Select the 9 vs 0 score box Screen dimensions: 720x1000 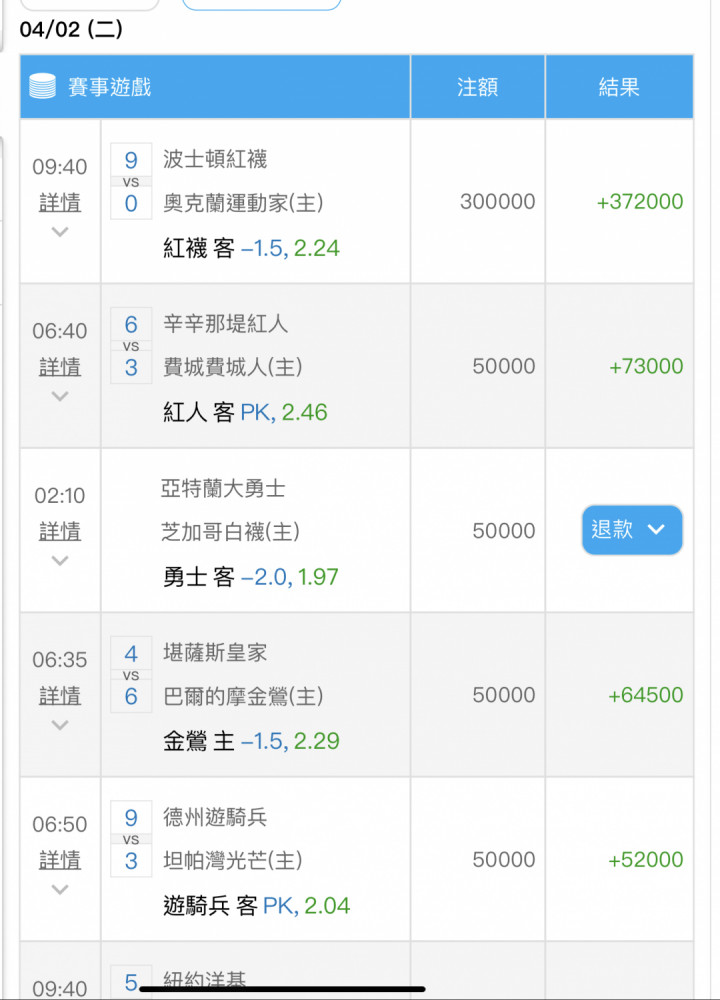click(131, 181)
